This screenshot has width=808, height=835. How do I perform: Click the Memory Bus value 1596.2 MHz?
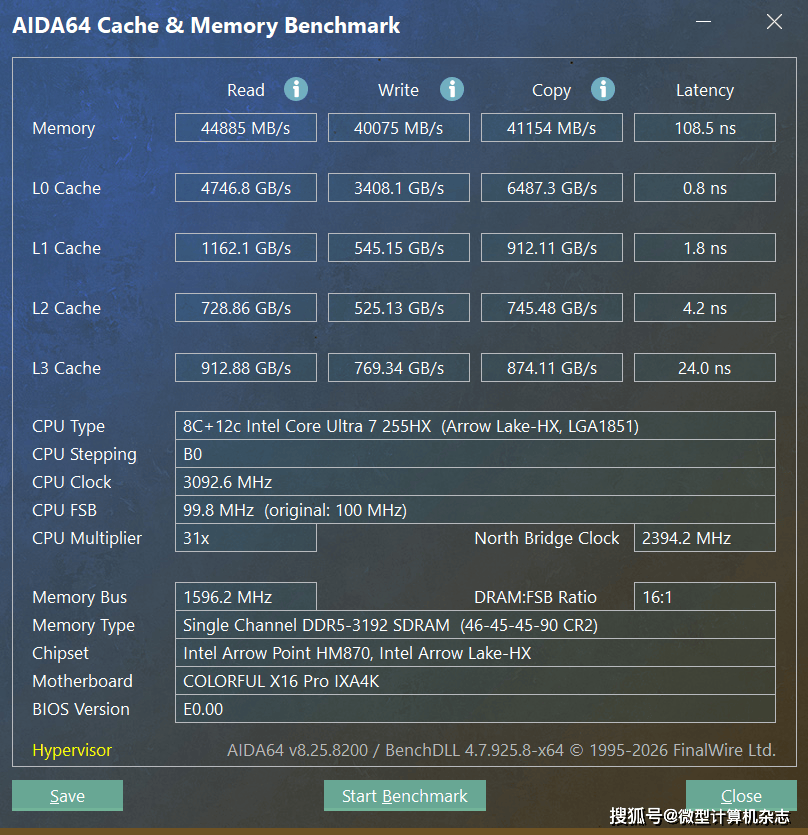[246, 596]
